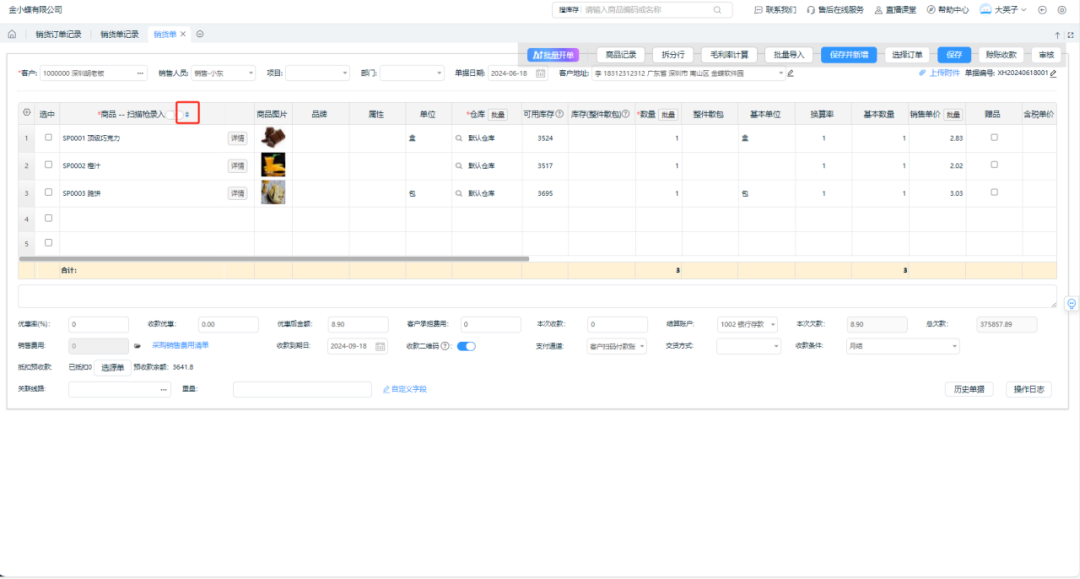The width and height of the screenshot is (1080, 579).
Task: Toggle 赠品 checkbox for 3.03 price row
Action: pos(994,193)
